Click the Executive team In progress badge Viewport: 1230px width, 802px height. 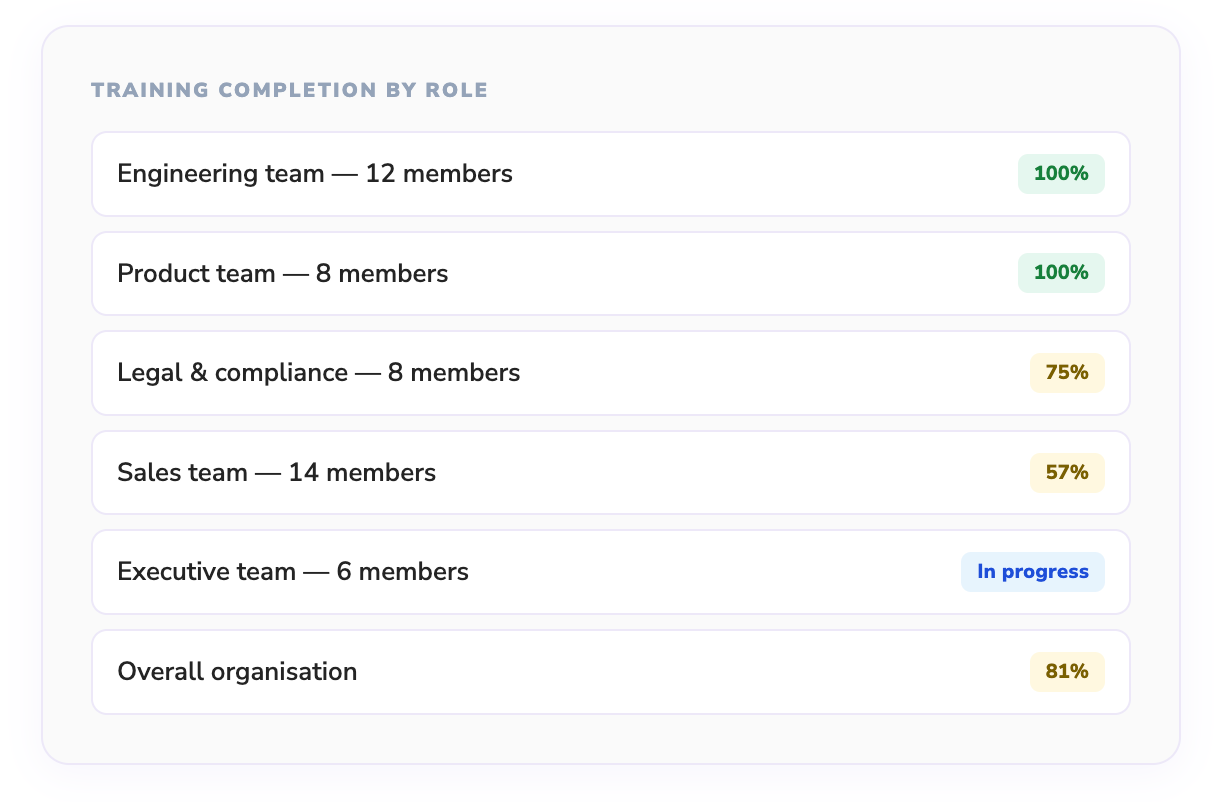[1032, 571]
